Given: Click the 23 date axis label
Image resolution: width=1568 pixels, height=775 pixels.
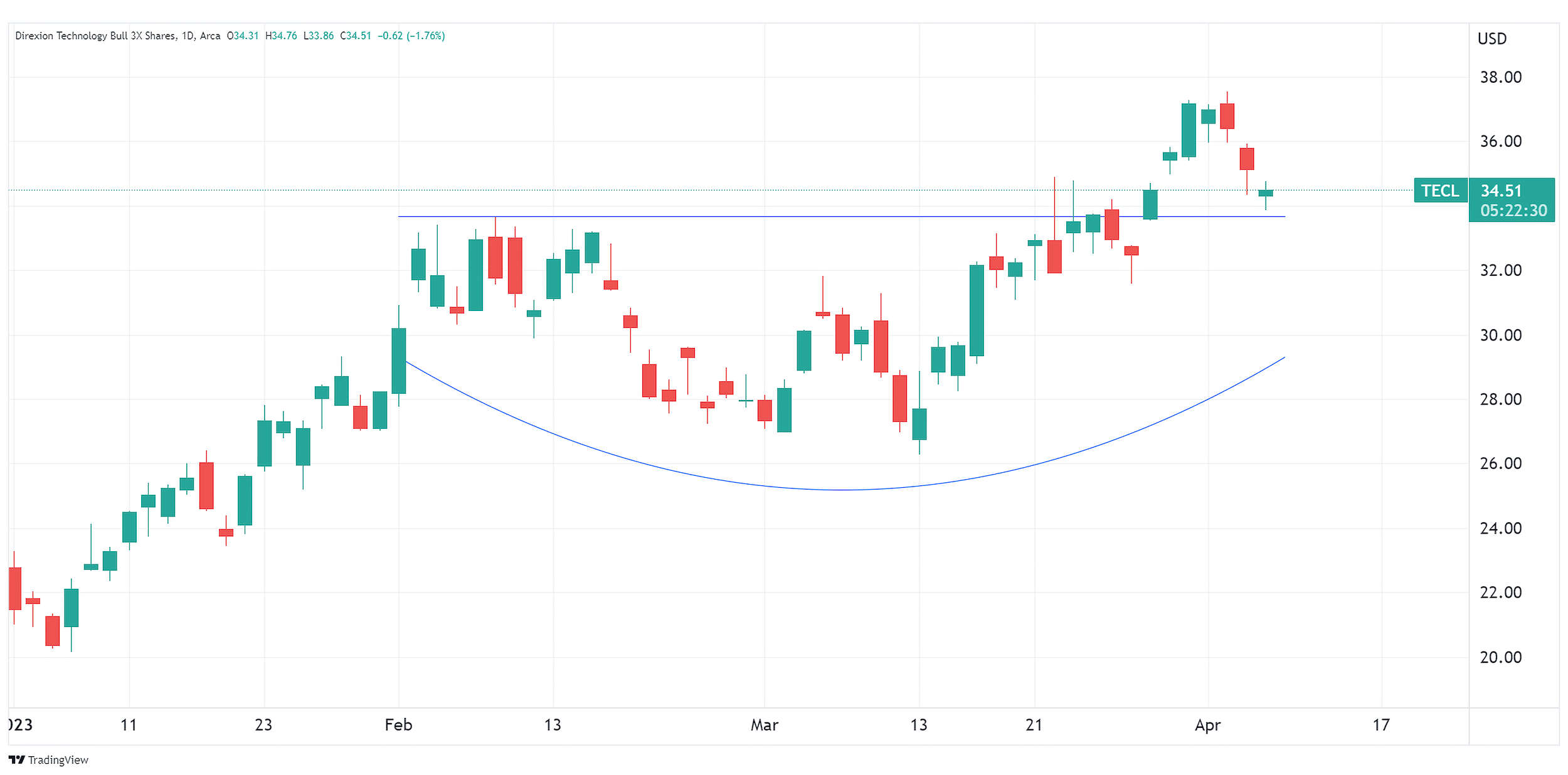Looking at the screenshot, I should point(263,725).
